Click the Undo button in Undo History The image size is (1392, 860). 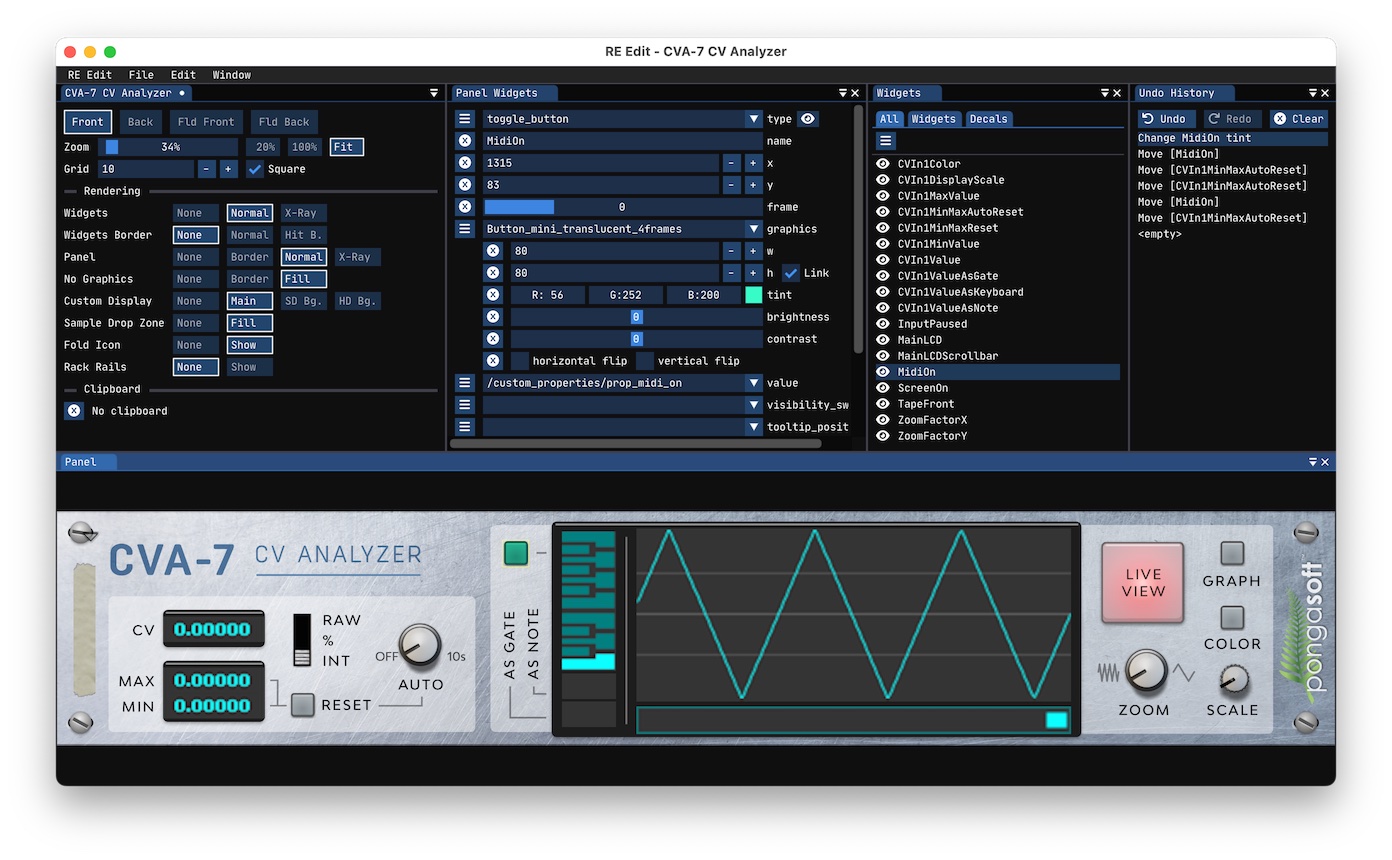click(x=1164, y=119)
